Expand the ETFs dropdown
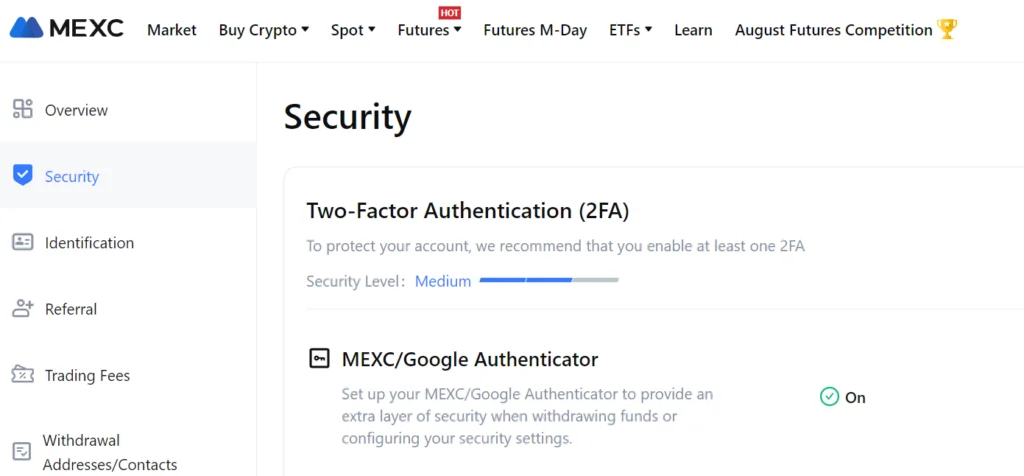The height and width of the screenshot is (476, 1024). 631,30
